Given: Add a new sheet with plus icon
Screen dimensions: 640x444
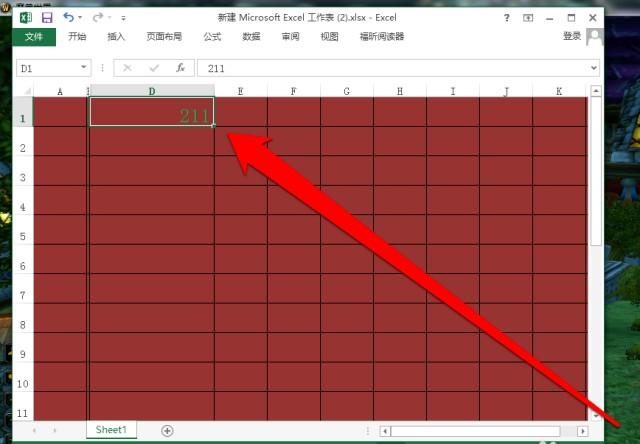Looking at the screenshot, I should pos(167,431).
